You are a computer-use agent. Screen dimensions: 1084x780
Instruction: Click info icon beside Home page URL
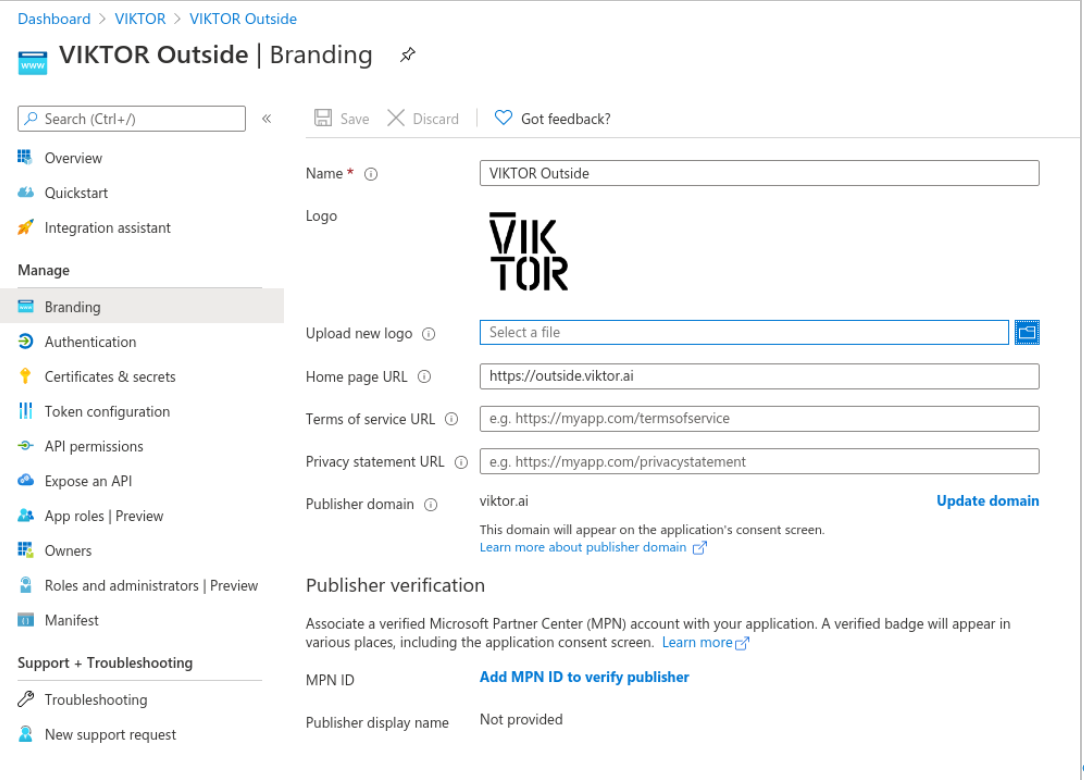click(424, 377)
